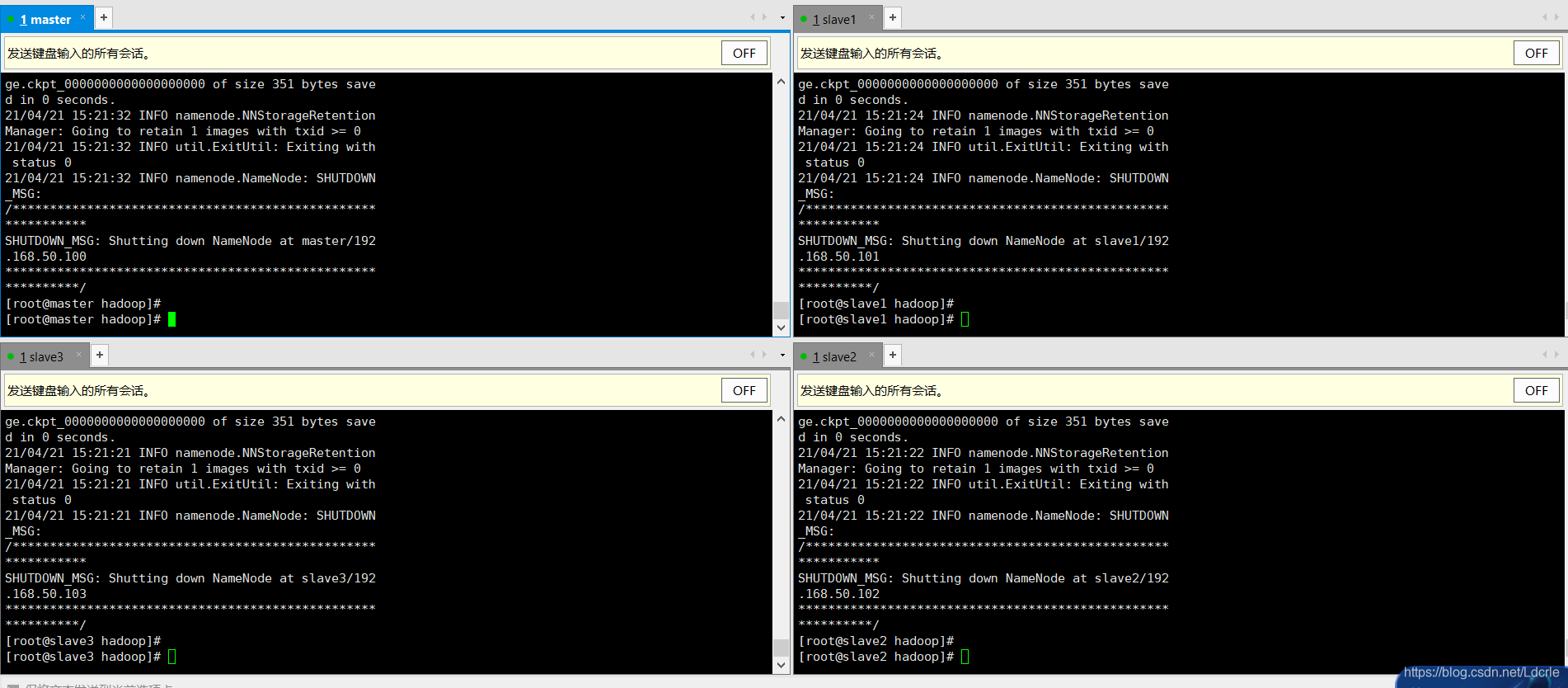Click right tab-scroll arrow in slave3 pane
Image resolution: width=1568 pixels, height=688 pixels.
coord(764,355)
